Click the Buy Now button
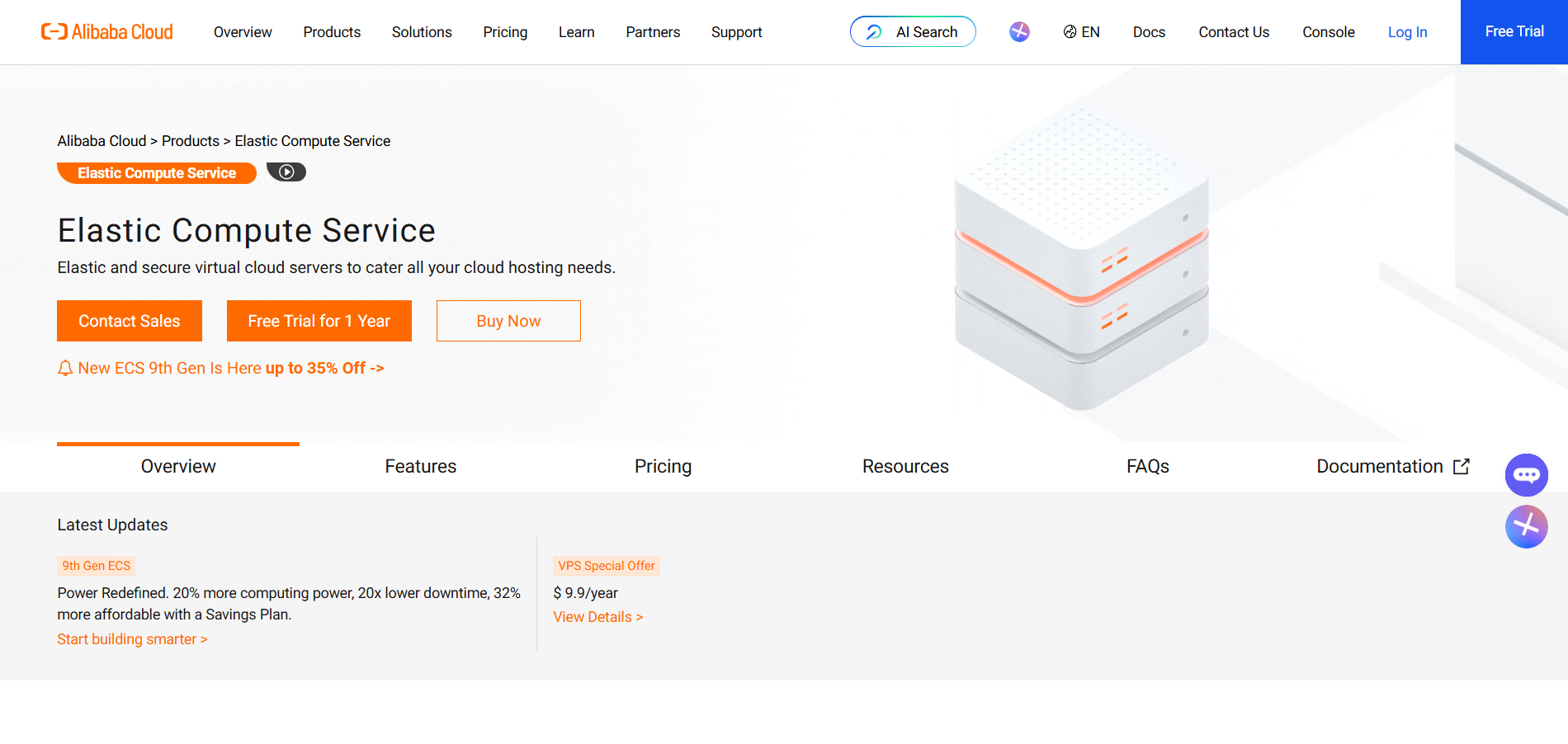 (x=508, y=320)
